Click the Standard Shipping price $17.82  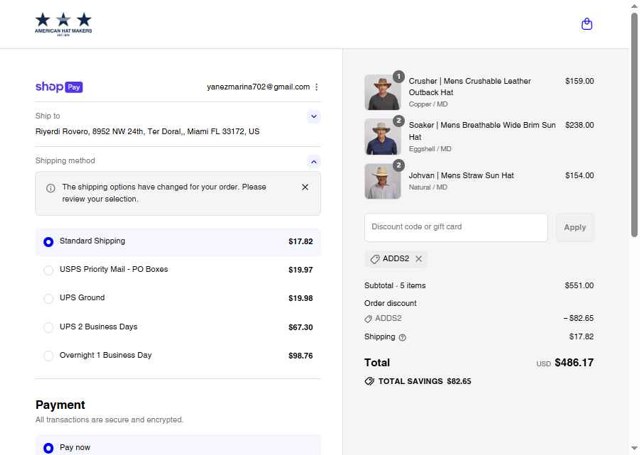click(x=300, y=242)
